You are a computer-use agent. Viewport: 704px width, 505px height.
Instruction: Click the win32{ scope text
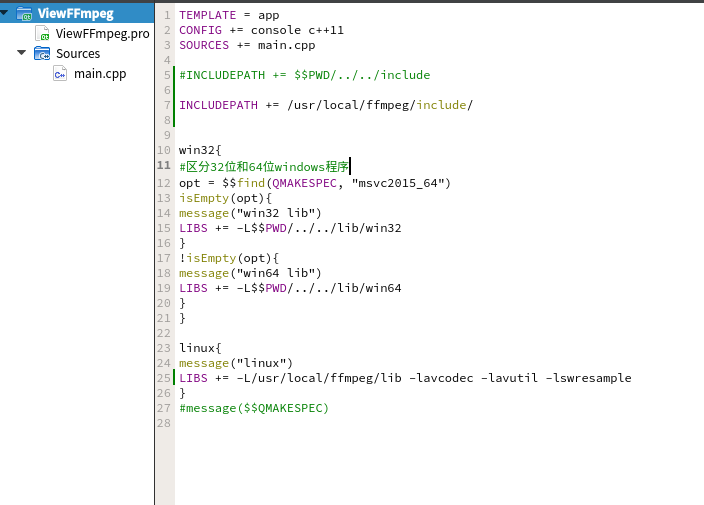(x=200, y=150)
